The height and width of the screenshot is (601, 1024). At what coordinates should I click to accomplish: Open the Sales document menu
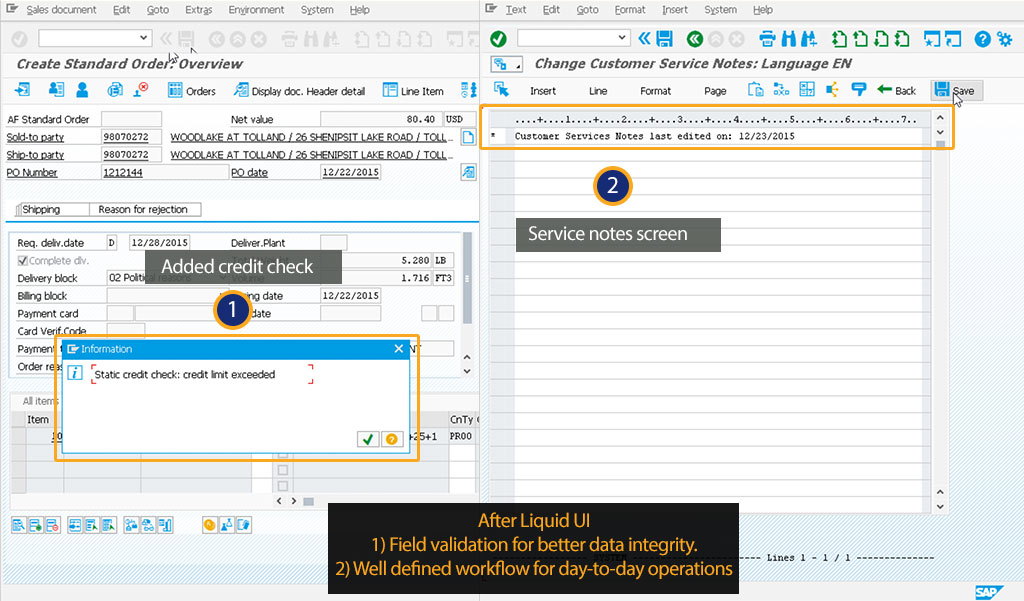[x=61, y=10]
